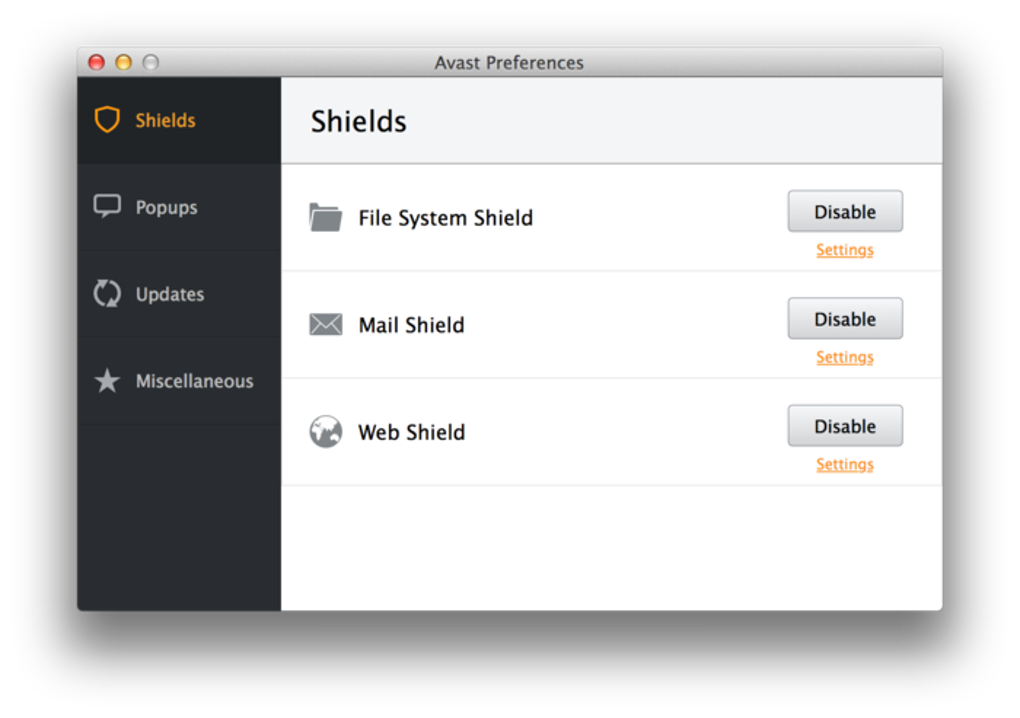Open File System Shield settings link
This screenshot has height=718, width=1020.
(x=845, y=250)
